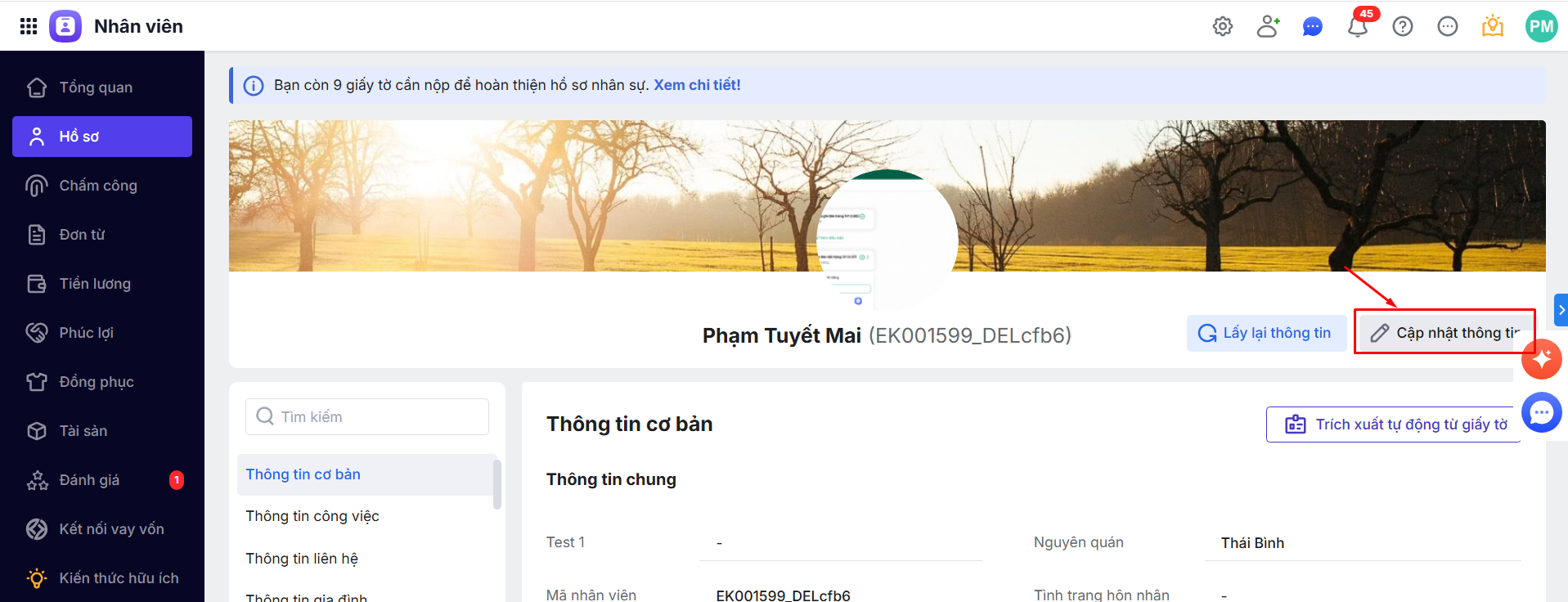This screenshot has height=602, width=1568.
Task: Open notifications bell with 45 badge
Action: point(1358,25)
